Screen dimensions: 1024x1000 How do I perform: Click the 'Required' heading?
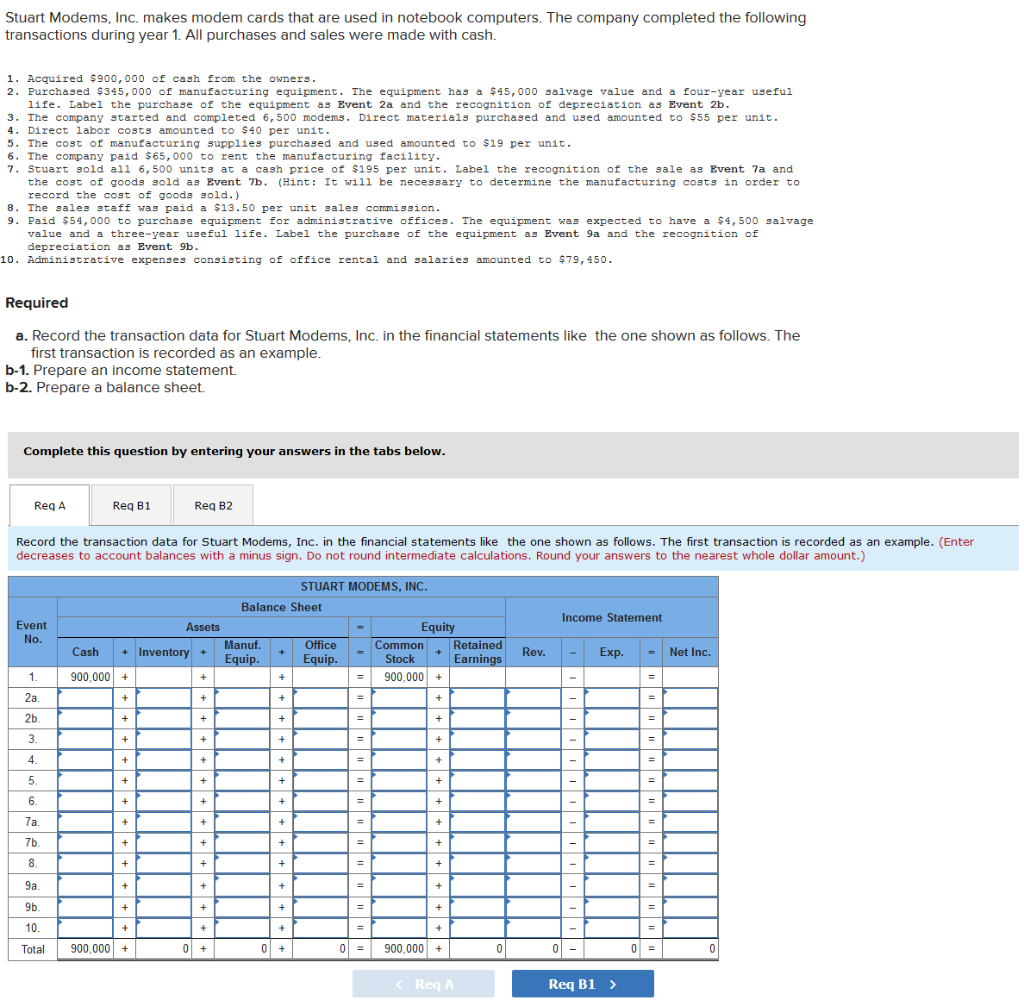(37, 302)
